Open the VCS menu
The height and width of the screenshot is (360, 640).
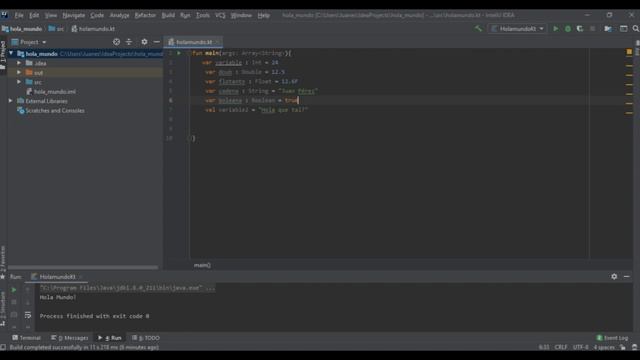[220, 15]
